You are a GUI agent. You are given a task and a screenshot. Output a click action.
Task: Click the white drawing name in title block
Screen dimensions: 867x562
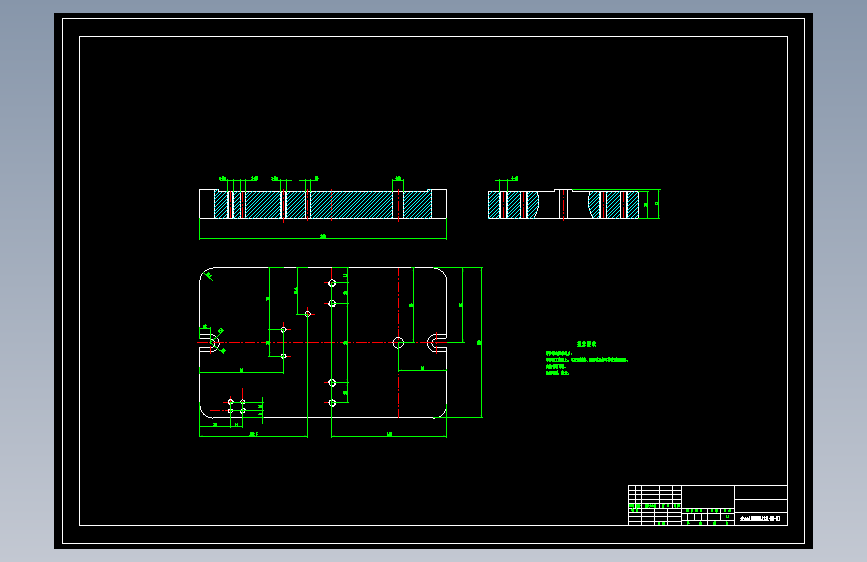pos(760,519)
